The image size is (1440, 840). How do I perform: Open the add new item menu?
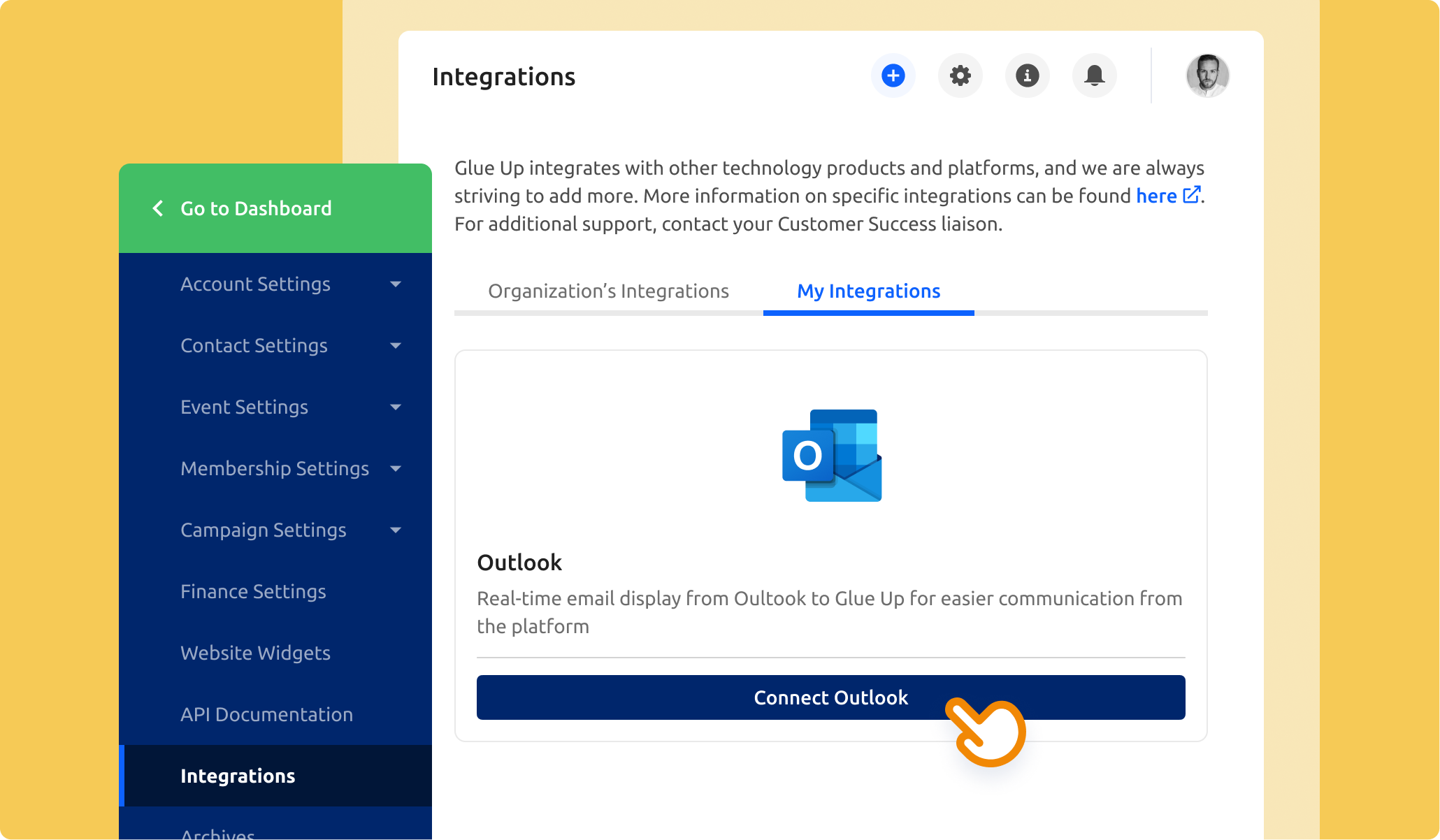pos(893,75)
